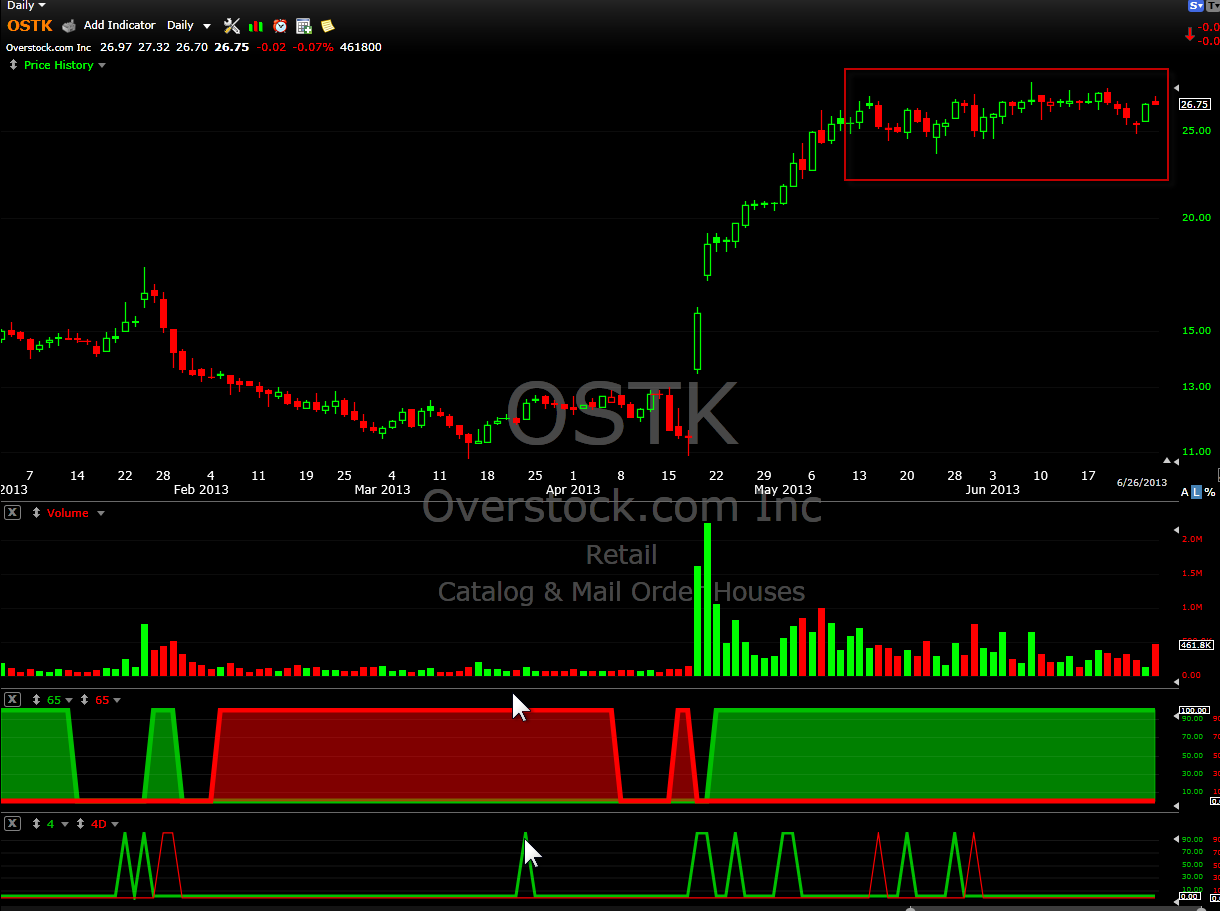Toggle percent scale with the % button
Viewport: 1220px width, 911px height.
click(x=1210, y=492)
